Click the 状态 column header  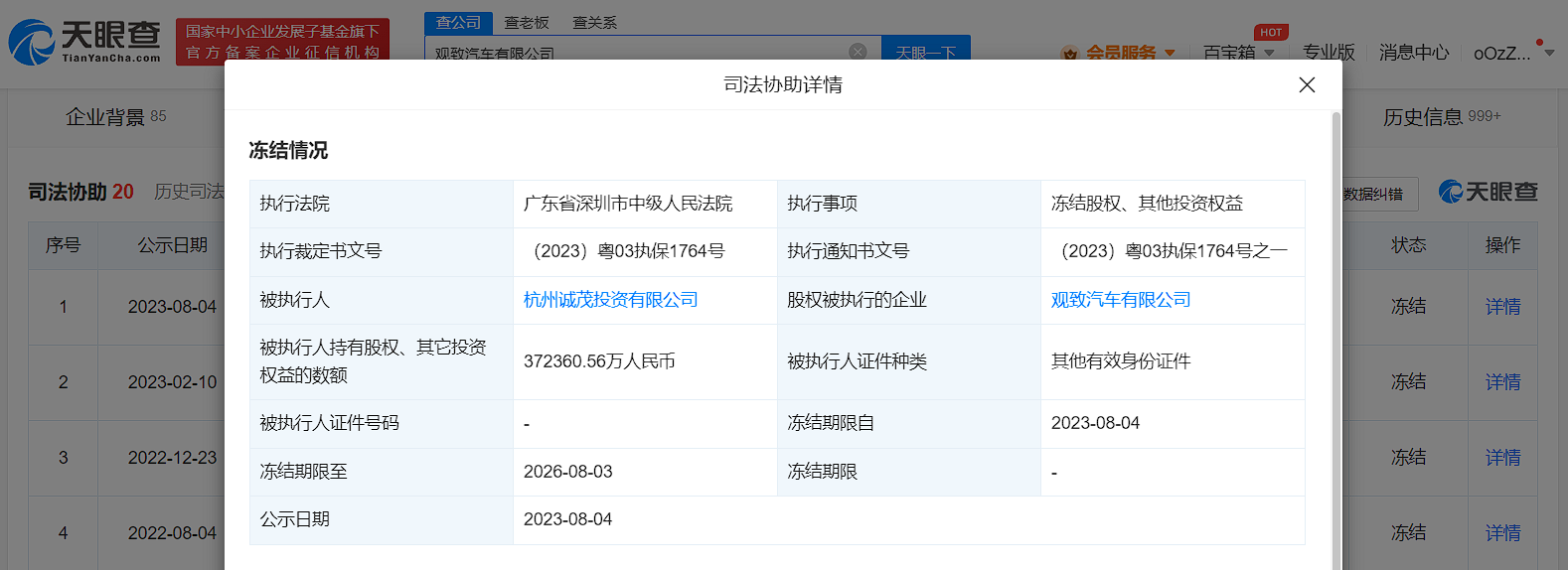[1408, 245]
